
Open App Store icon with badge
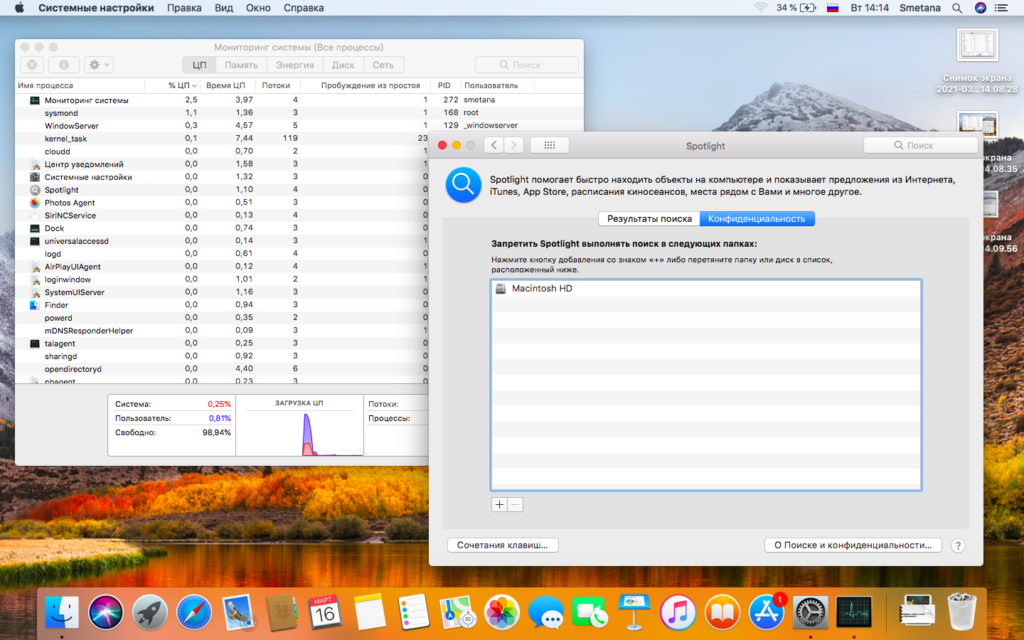pyautogui.click(x=766, y=613)
